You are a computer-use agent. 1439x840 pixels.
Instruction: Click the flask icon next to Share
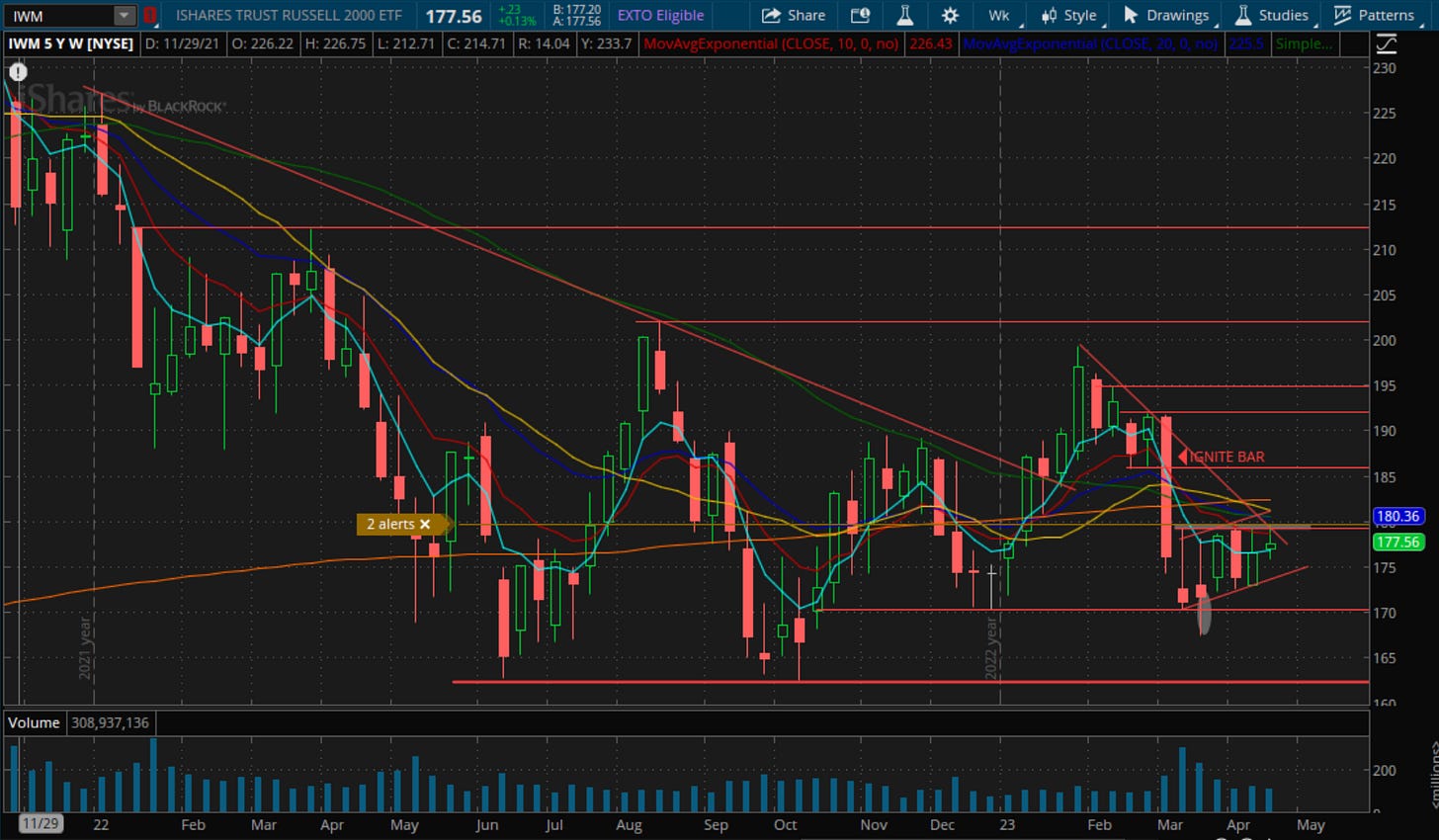tap(904, 16)
